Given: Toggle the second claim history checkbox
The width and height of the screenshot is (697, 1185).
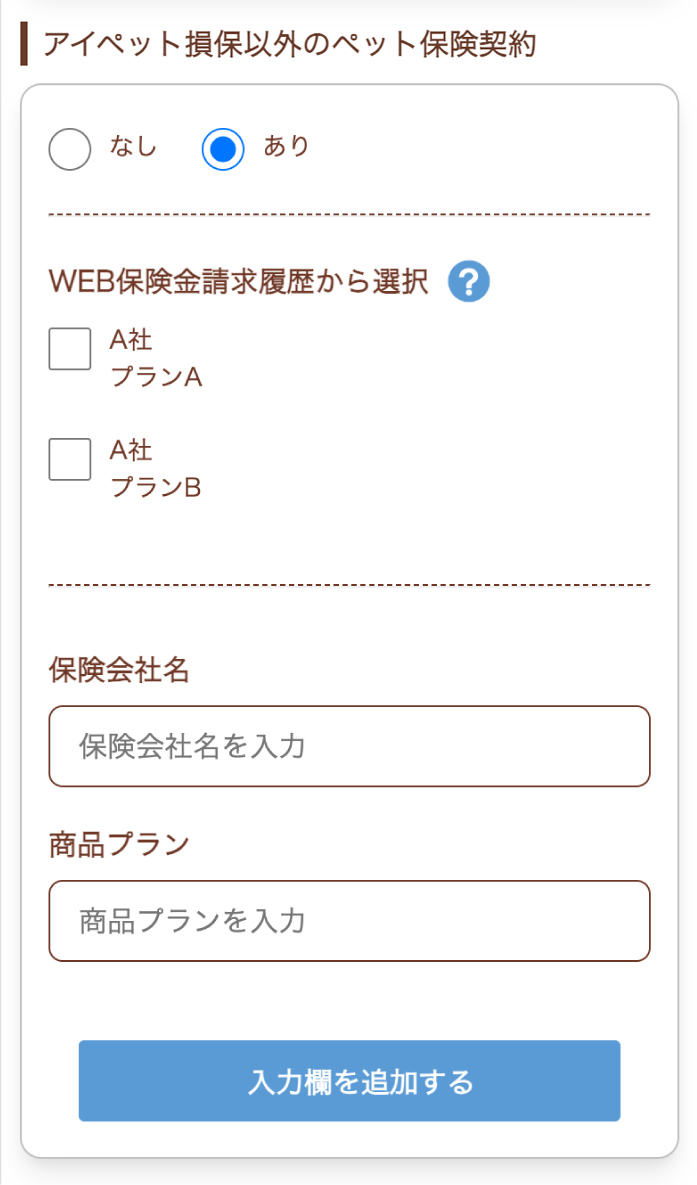Looking at the screenshot, I should click(69, 460).
